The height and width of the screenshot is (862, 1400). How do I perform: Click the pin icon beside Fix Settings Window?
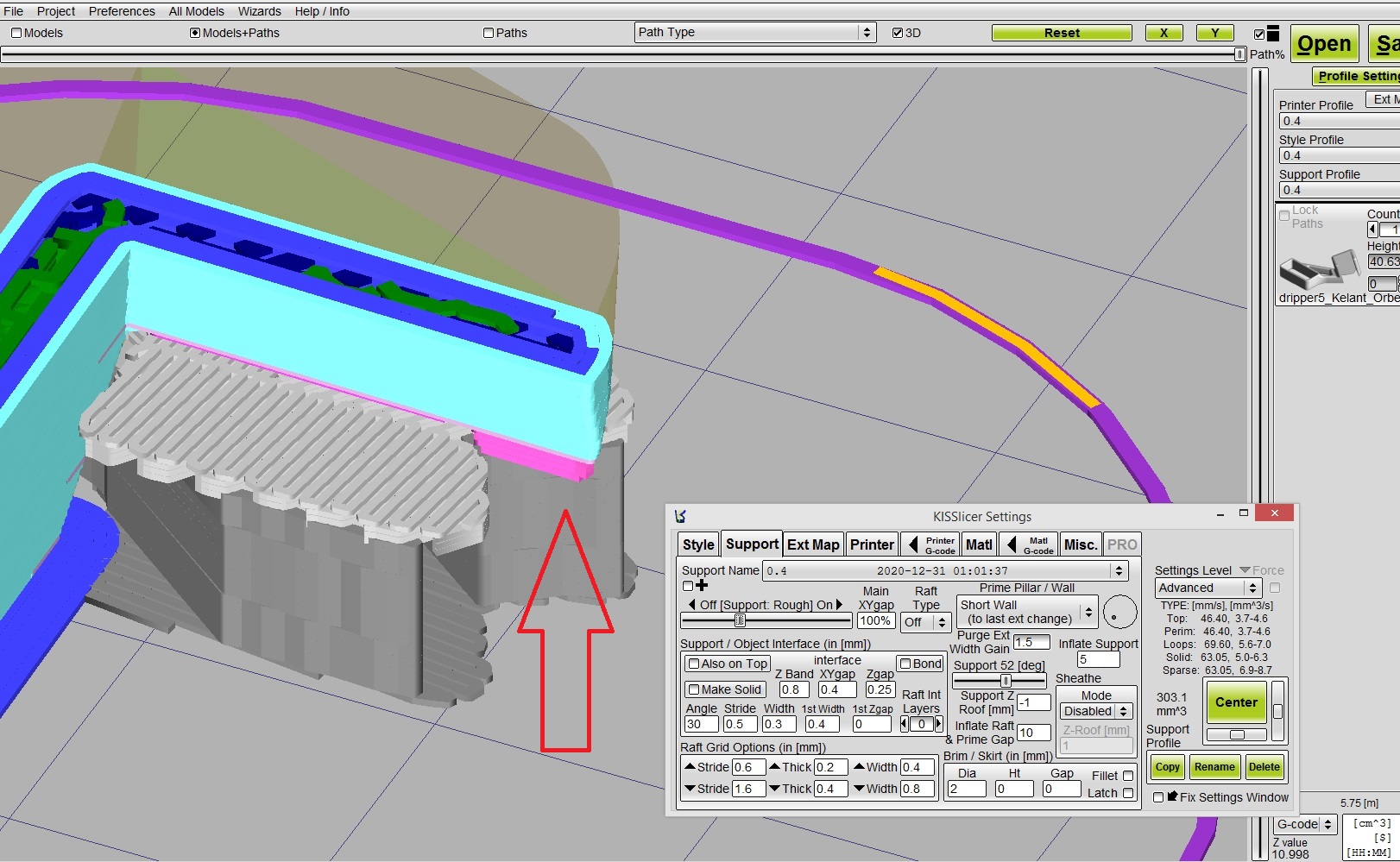coord(1172,797)
